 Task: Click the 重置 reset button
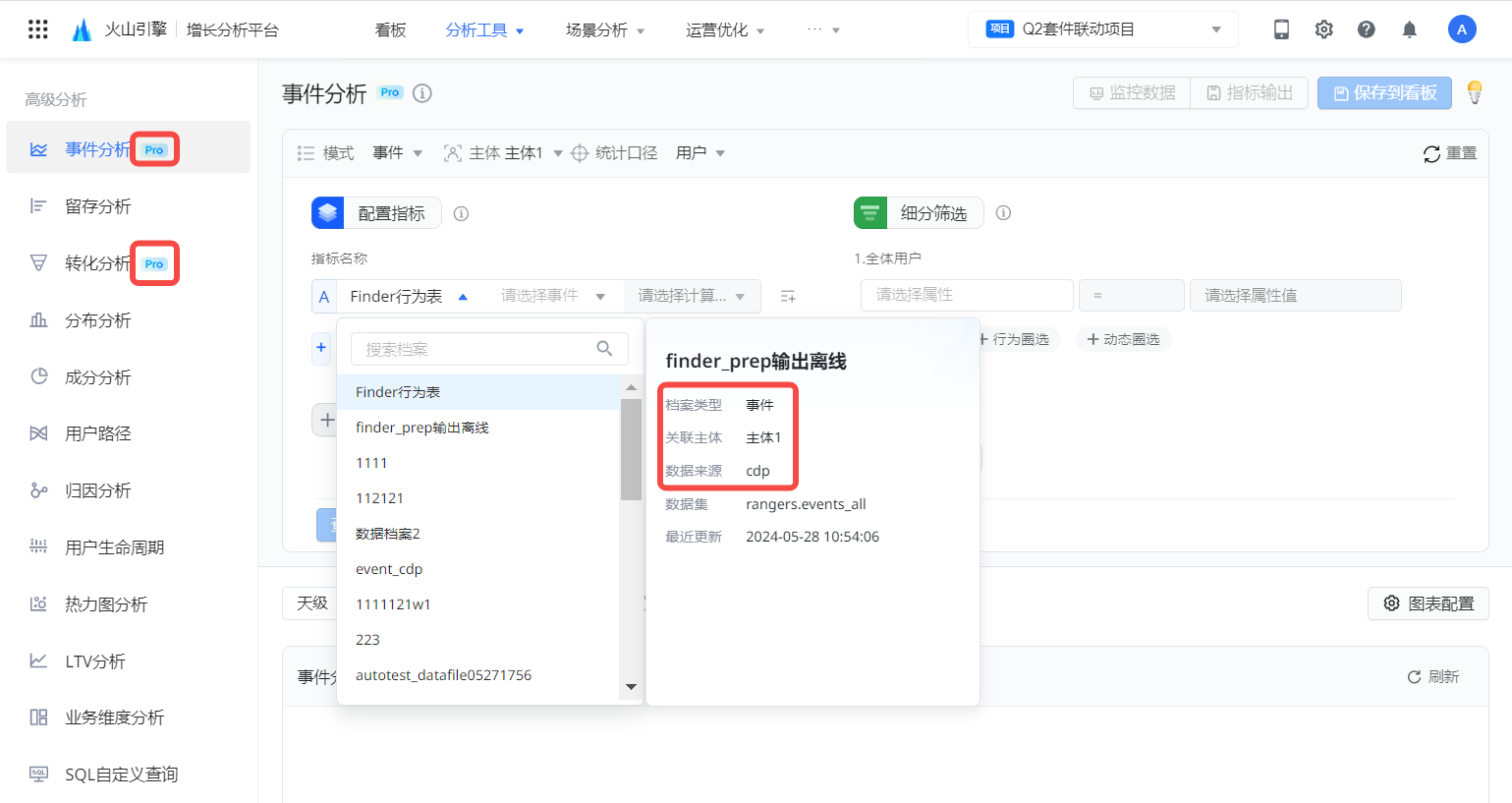1450,153
